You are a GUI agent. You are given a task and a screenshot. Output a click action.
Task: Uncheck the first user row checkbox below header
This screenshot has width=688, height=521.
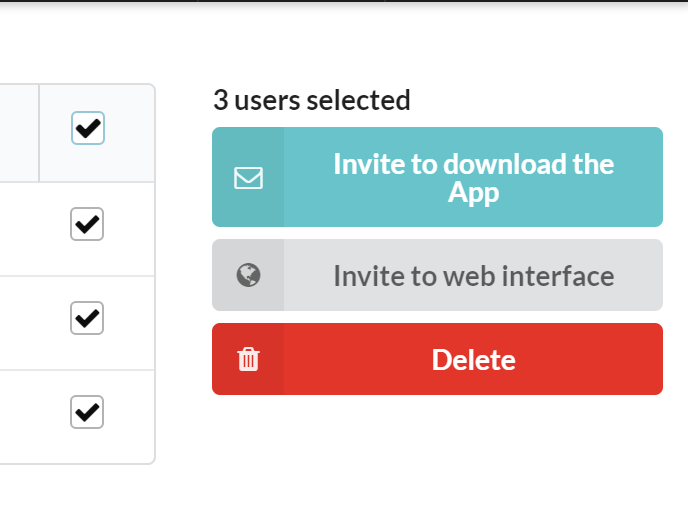point(87,224)
